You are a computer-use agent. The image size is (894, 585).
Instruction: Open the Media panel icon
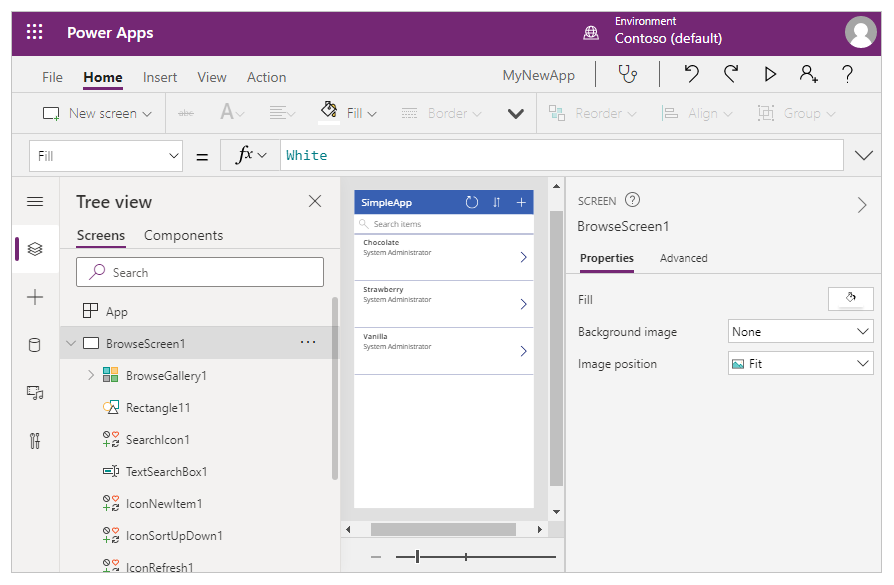pos(35,393)
